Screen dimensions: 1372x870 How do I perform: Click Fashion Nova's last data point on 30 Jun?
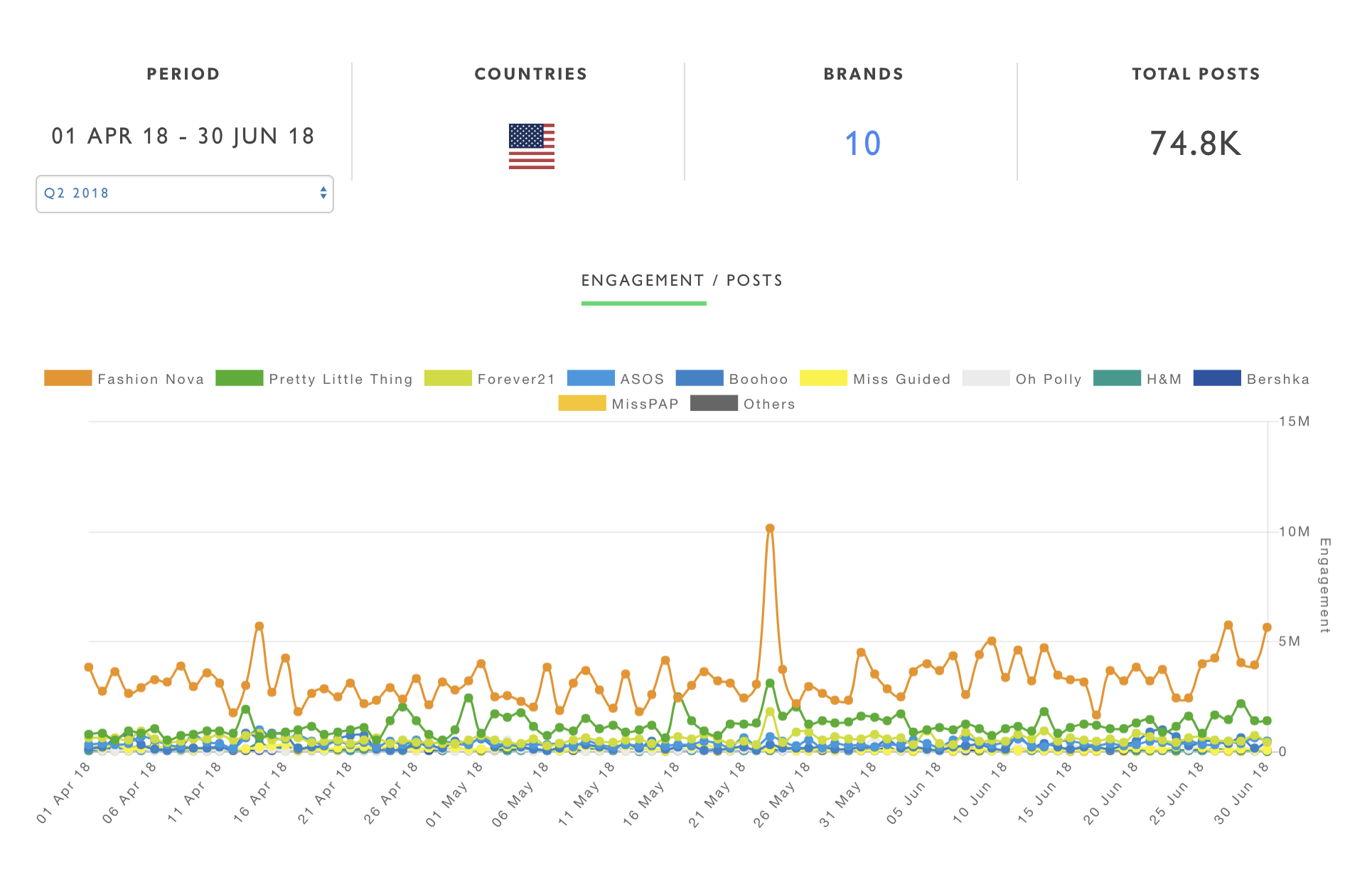click(1267, 628)
